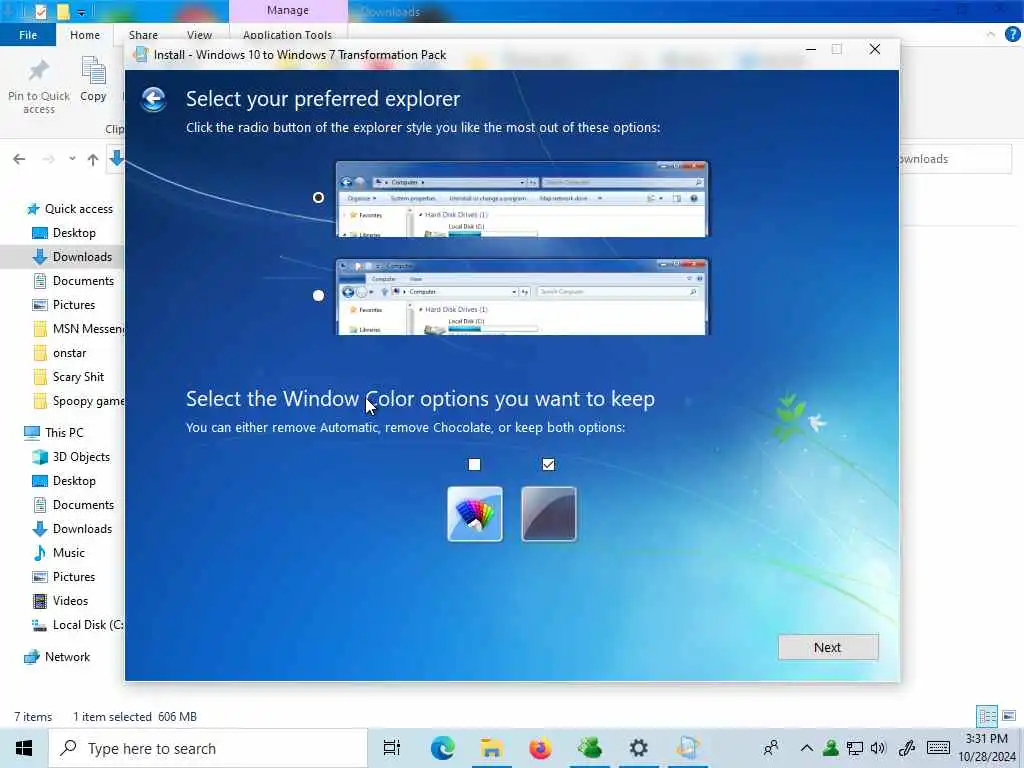This screenshot has width=1024, height=768.
Task: Switch to the View ribbon tab
Action: (199, 35)
